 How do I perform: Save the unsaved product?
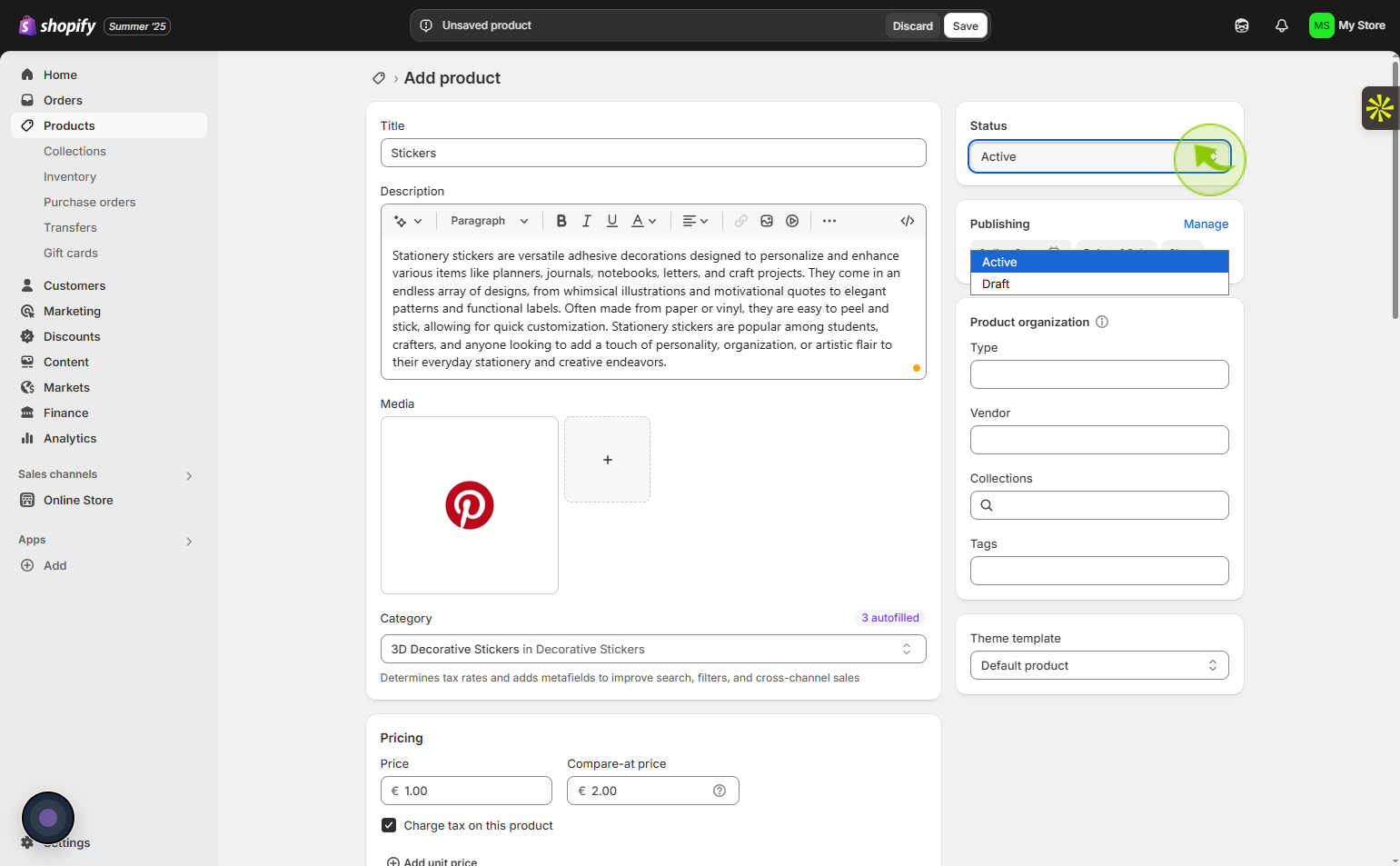coord(966,25)
